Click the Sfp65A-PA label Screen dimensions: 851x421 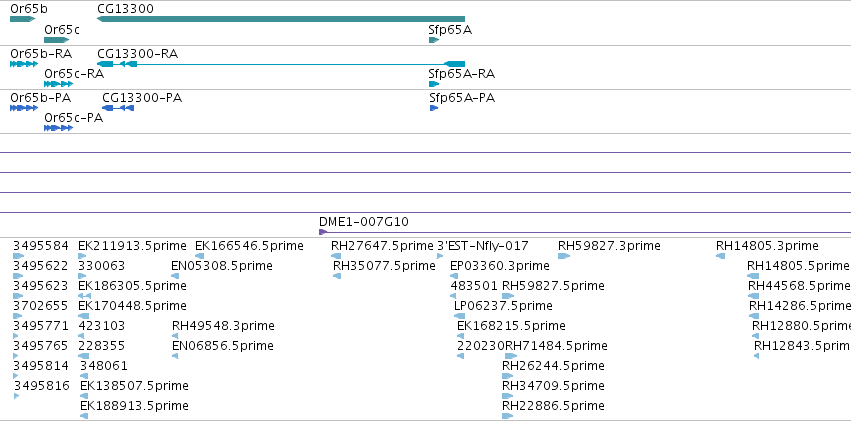(x=462, y=98)
